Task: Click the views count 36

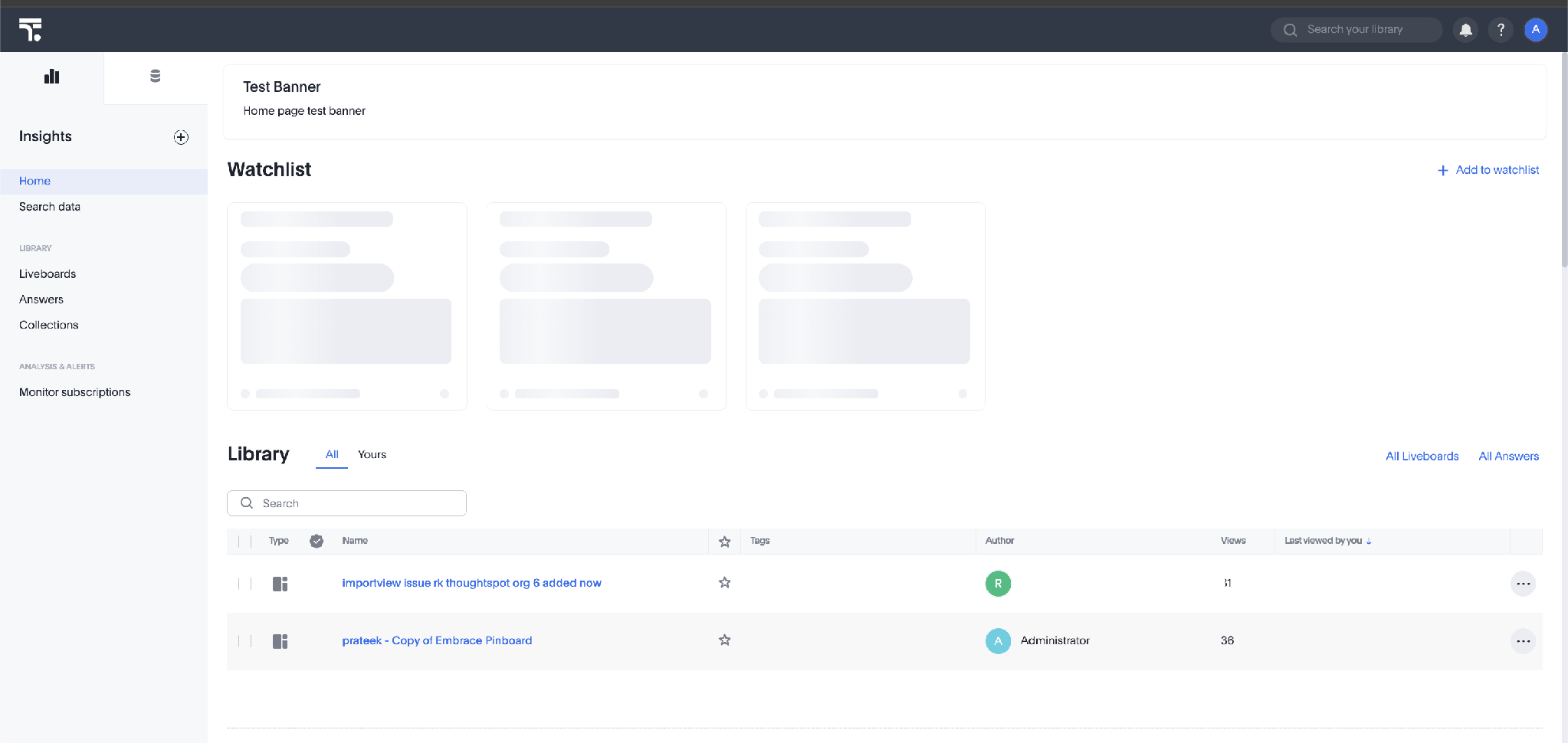Action: [x=1227, y=640]
